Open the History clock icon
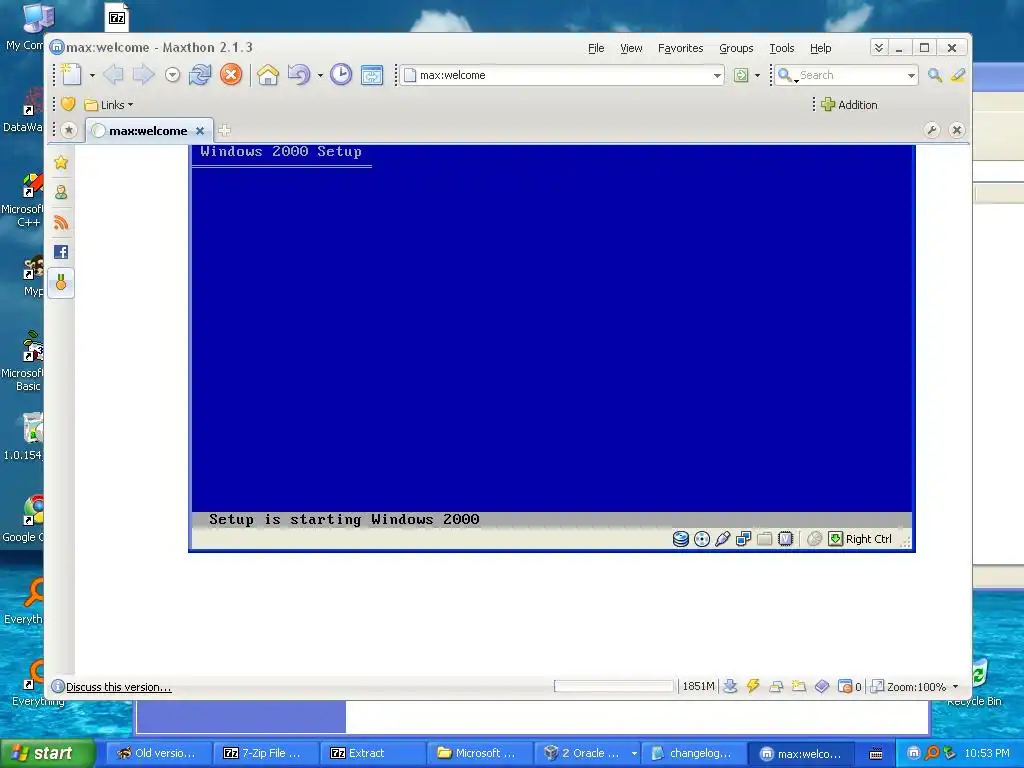 [x=340, y=75]
